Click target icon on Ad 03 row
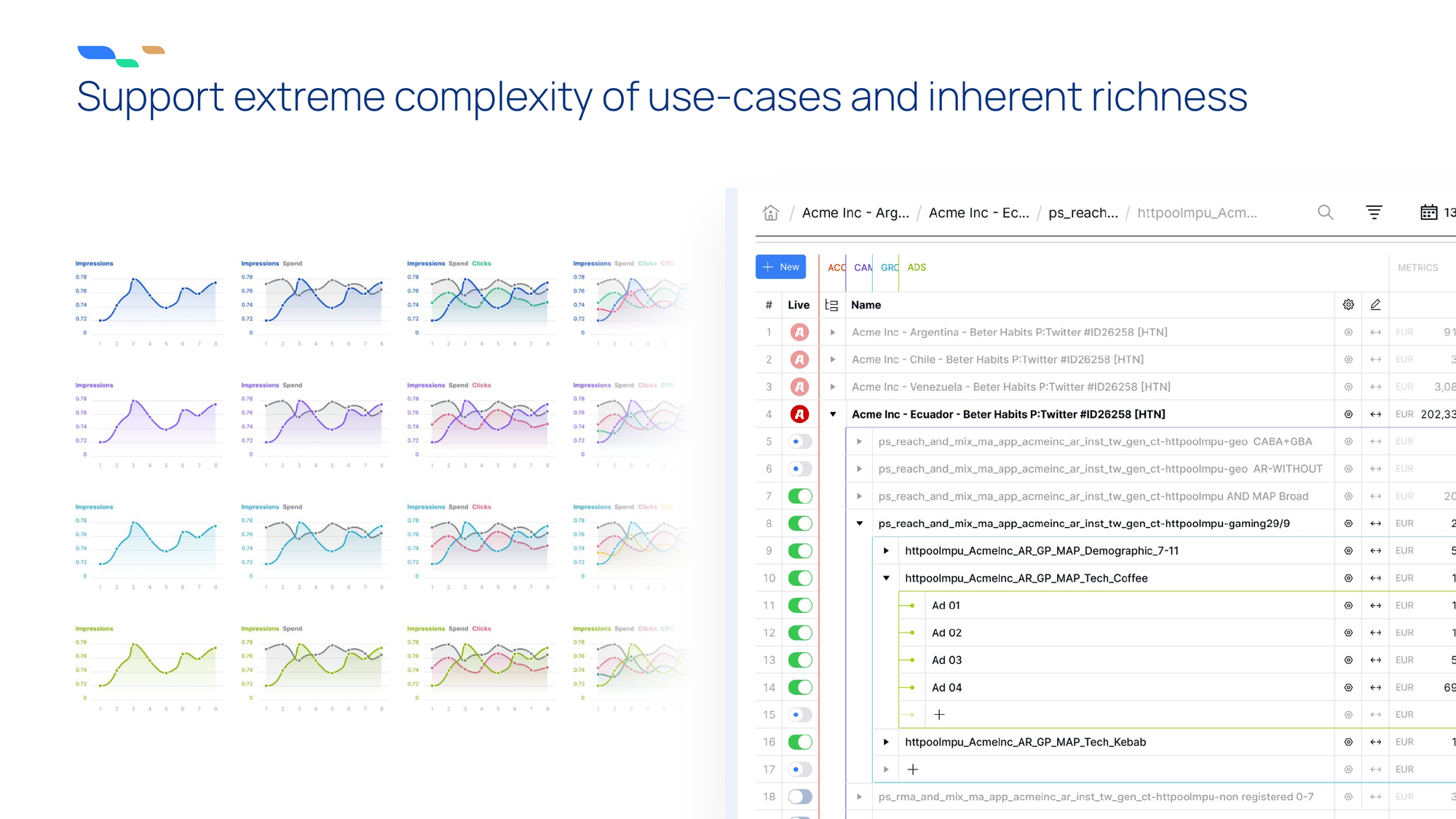Screen dimensions: 1456x819 coord(1348,660)
